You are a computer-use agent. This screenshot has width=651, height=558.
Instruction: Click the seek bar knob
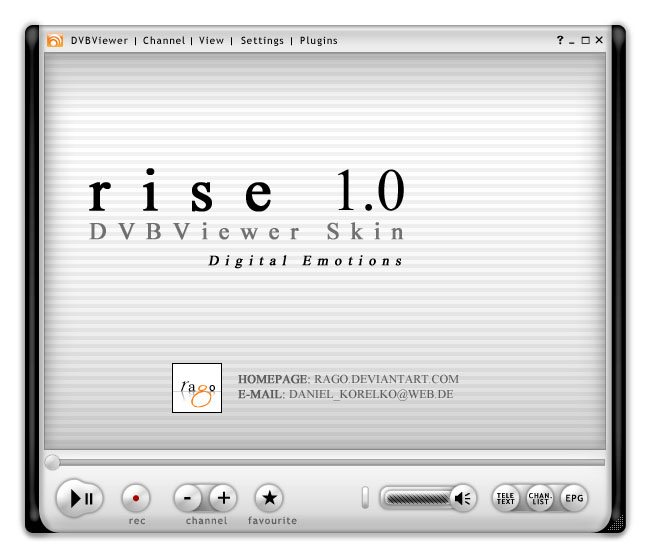tap(52, 462)
